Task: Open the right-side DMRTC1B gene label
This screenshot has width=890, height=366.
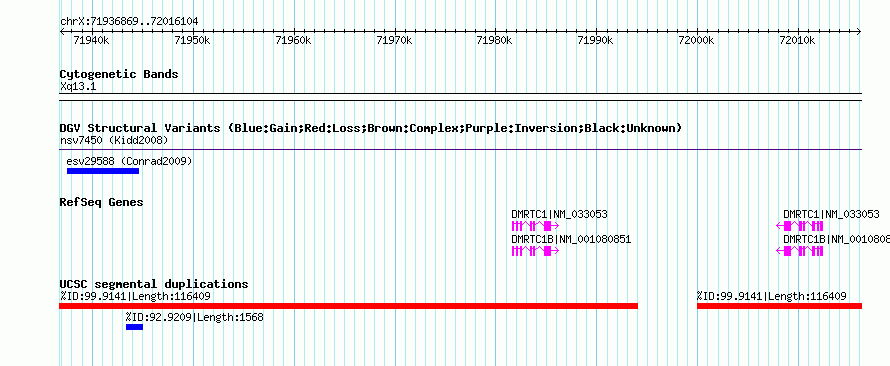Action: click(837, 239)
